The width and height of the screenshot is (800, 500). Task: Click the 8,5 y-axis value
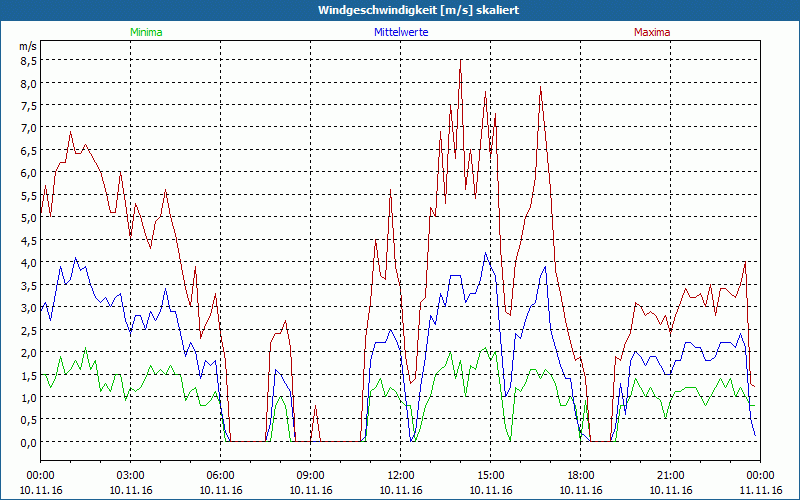point(29,61)
